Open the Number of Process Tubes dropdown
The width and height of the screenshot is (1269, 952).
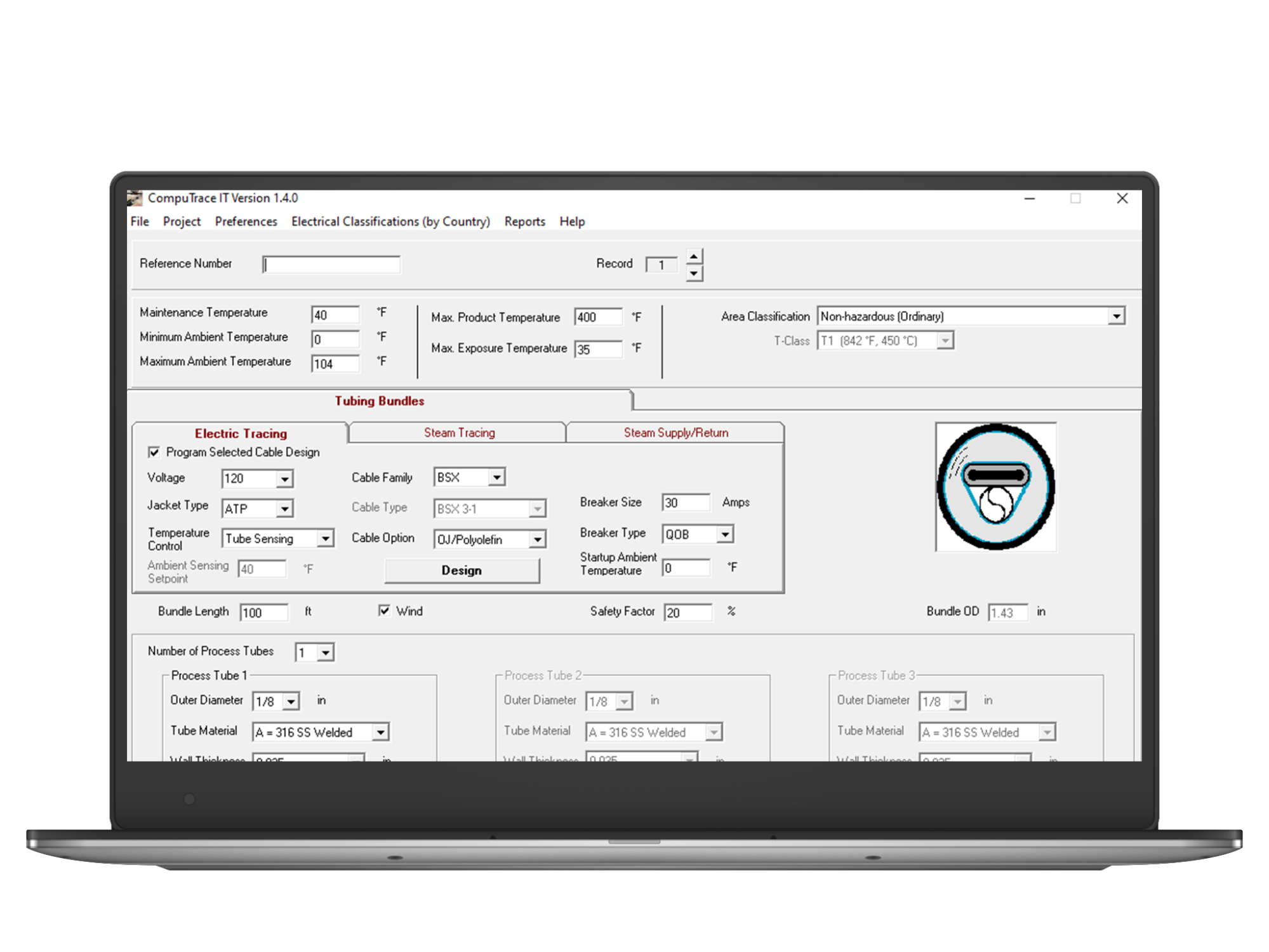coord(326,652)
